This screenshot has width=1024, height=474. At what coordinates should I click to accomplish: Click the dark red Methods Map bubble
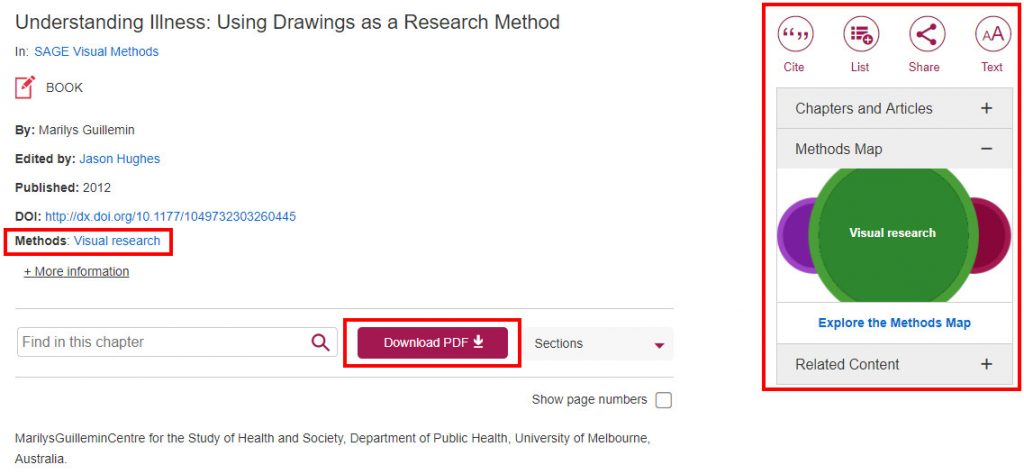point(994,235)
